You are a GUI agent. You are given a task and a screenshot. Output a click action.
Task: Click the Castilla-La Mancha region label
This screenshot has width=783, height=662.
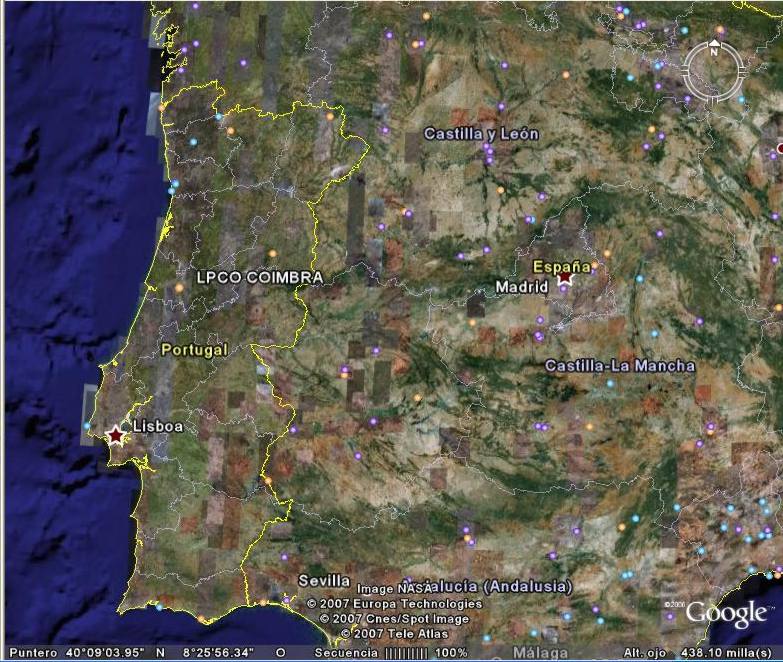pos(619,366)
